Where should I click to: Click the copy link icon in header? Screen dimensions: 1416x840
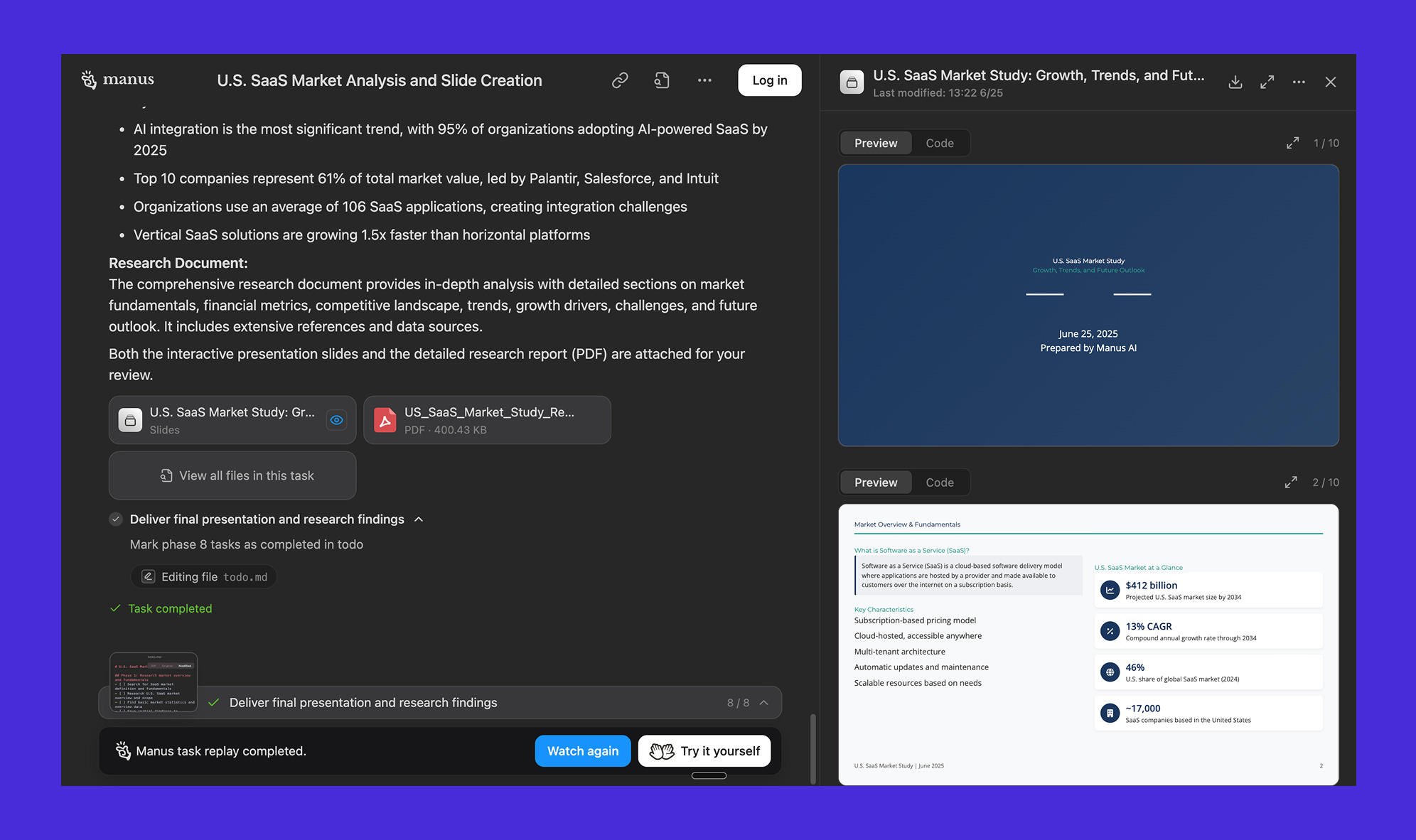(620, 80)
